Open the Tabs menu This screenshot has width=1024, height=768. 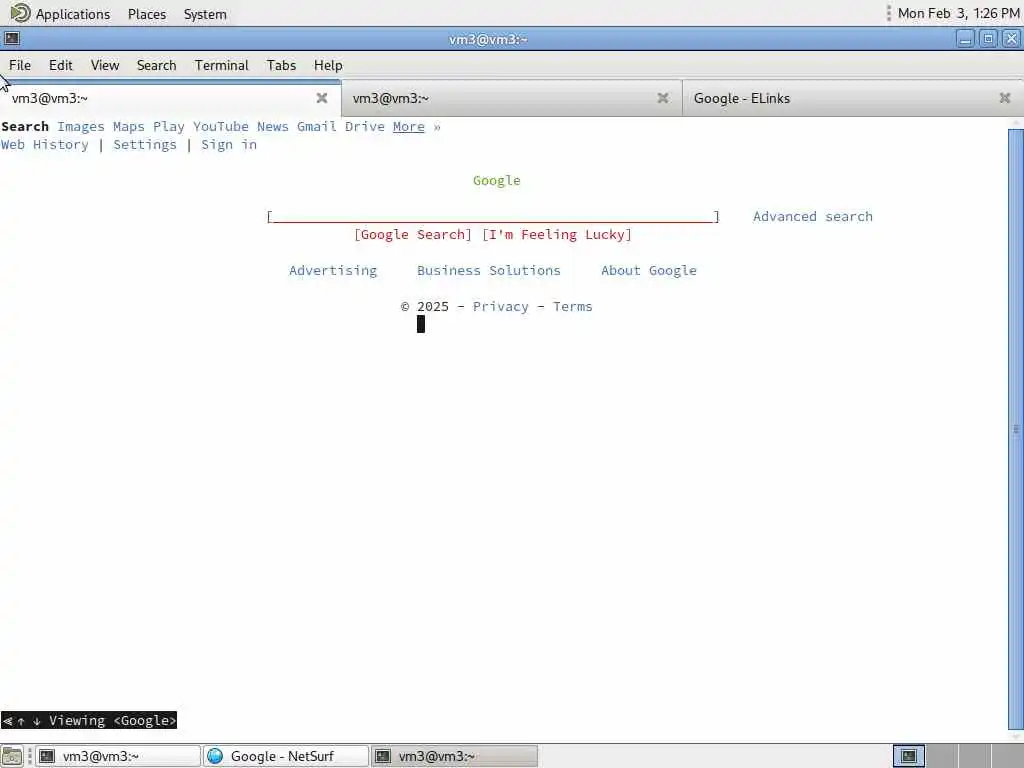coord(281,65)
